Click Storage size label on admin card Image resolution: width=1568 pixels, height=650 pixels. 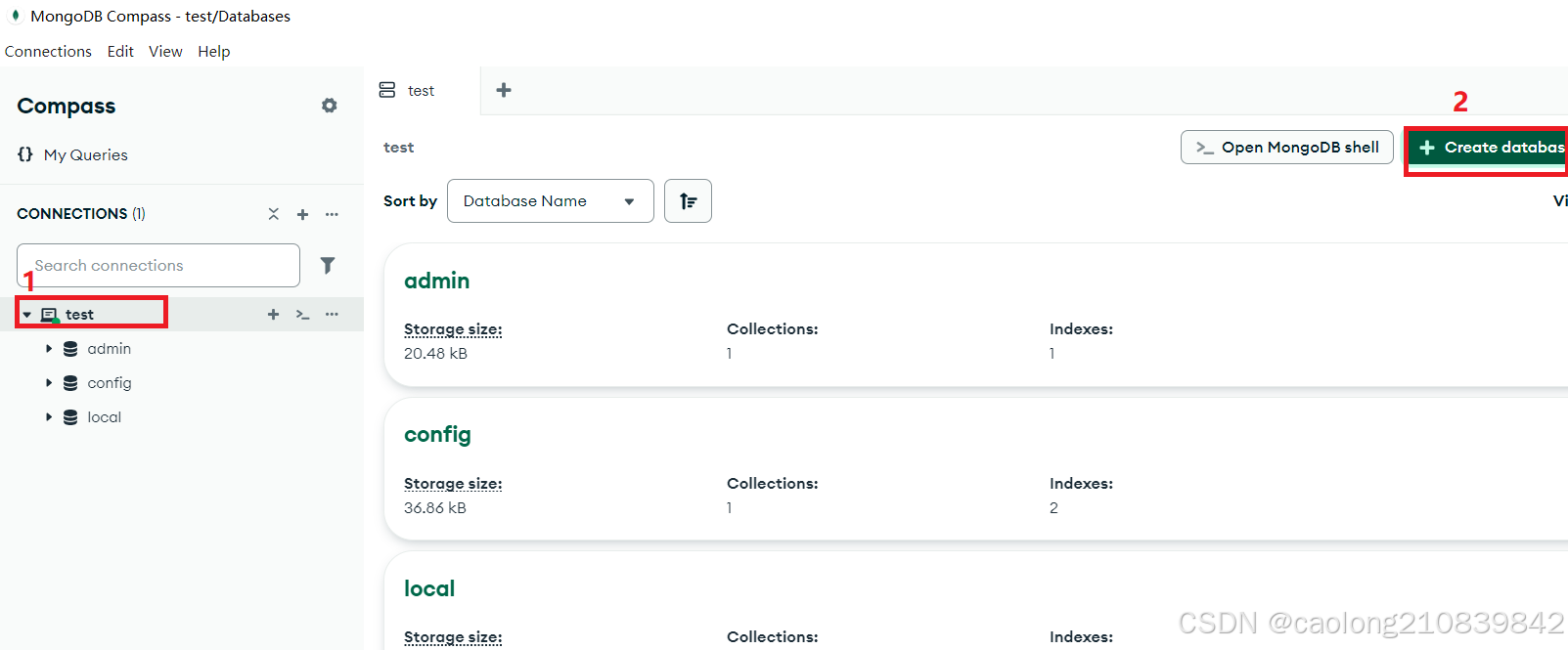[x=453, y=329]
